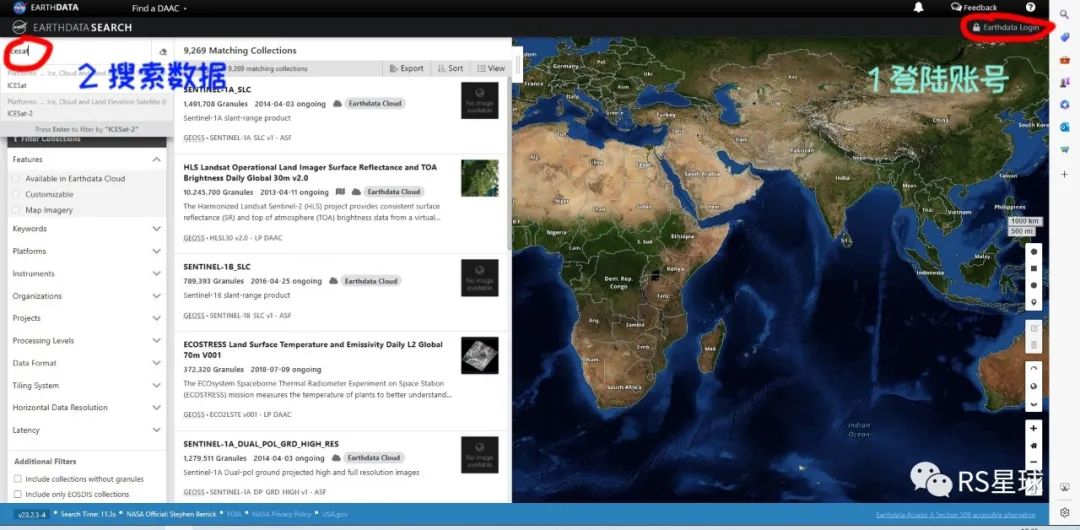Click the collections list vertical scrollbar
The width and height of the screenshot is (1080, 530).
click(x=510, y=162)
